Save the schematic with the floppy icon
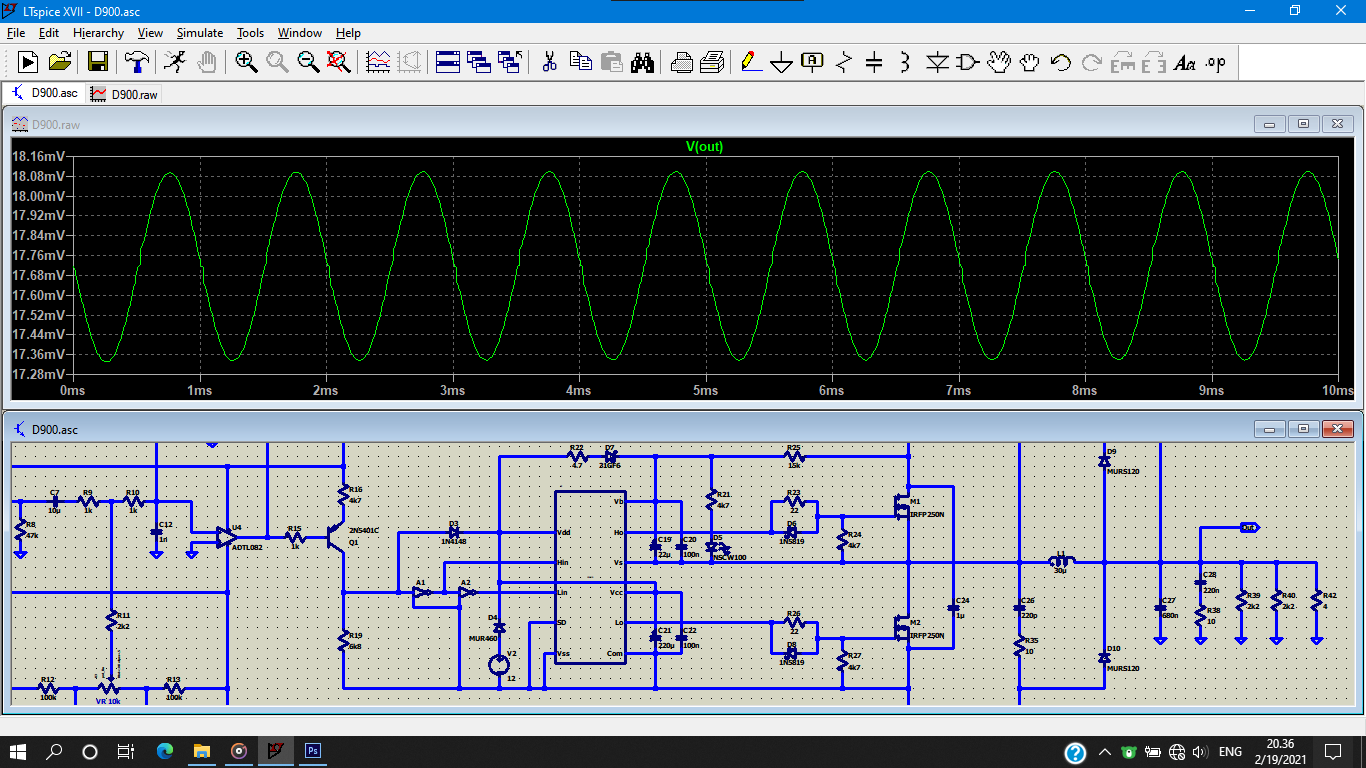 pyautogui.click(x=98, y=62)
